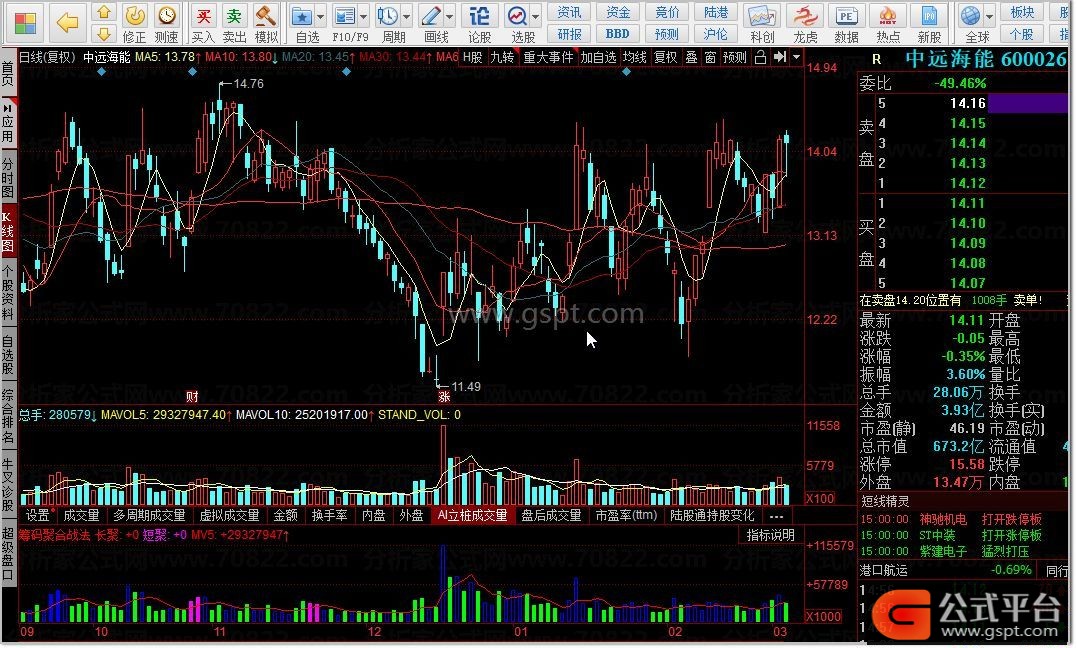Viewport: 1077px width, 648px height.
Task: Open the 个股资料 sidebar tab
Action: pos(8,292)
